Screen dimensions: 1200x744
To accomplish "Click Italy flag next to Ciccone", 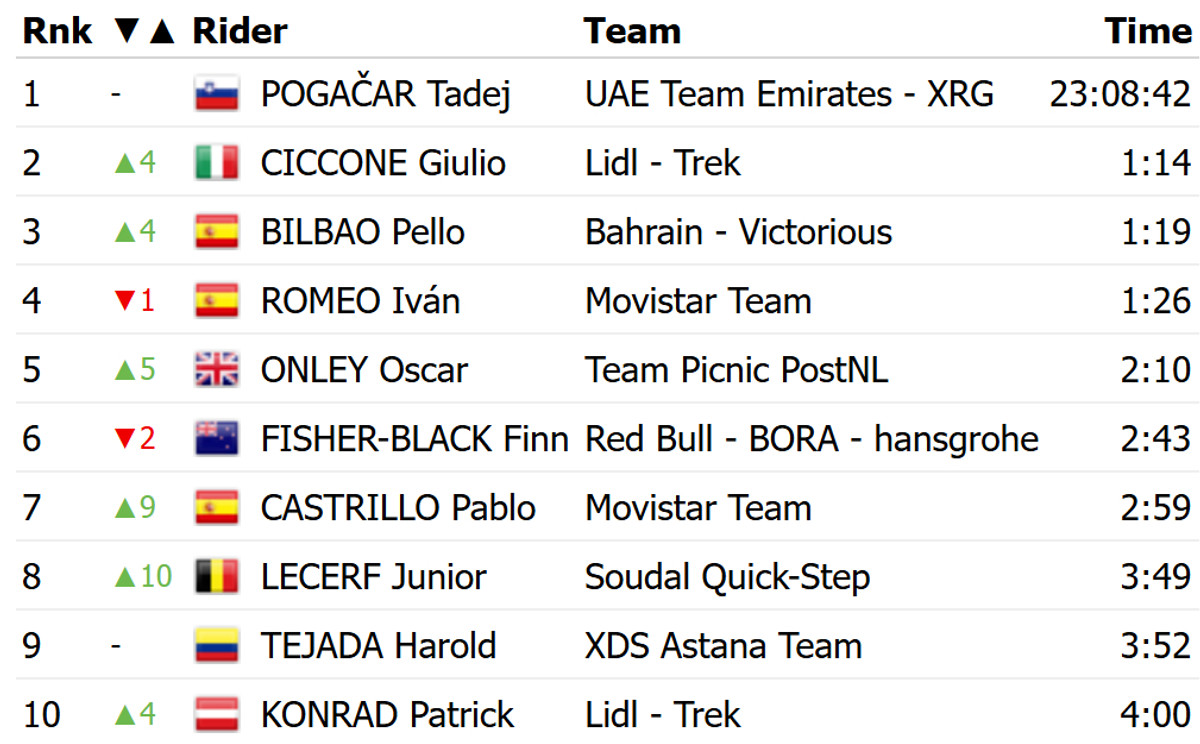I will click(x=217, y=163).
